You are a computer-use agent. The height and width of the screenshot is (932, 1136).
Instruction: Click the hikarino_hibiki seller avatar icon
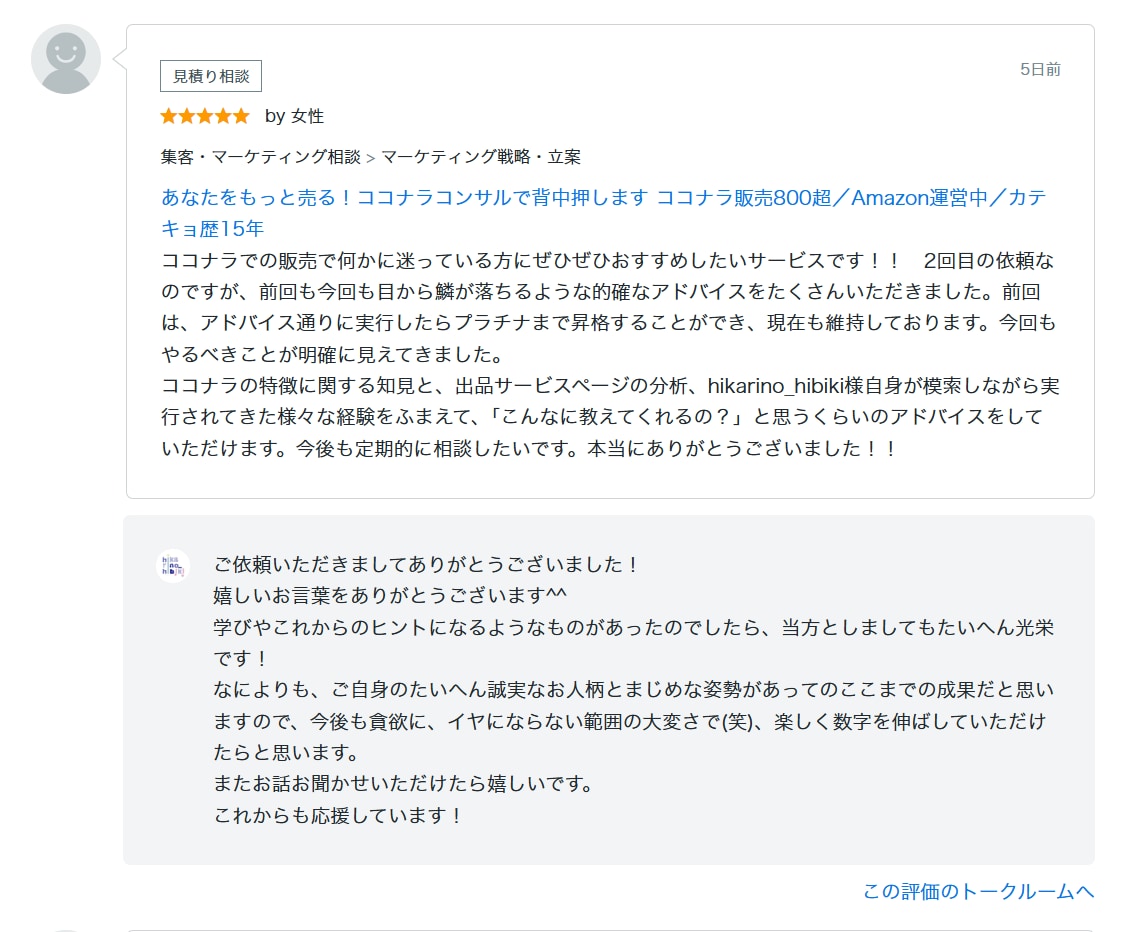(x=173, y=566)
